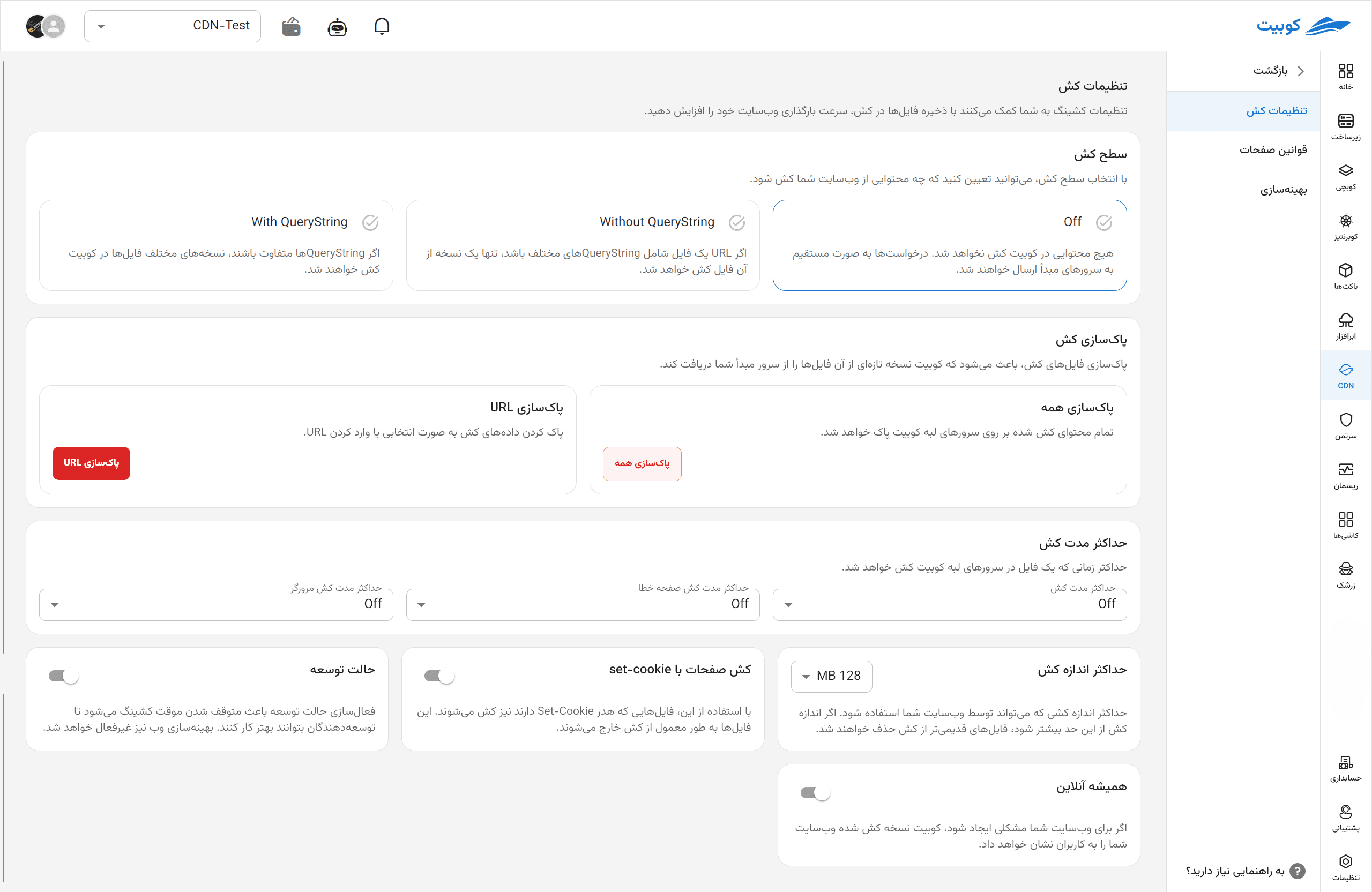Open the تنظیمات settings sidebar icon

(1346, 868)
